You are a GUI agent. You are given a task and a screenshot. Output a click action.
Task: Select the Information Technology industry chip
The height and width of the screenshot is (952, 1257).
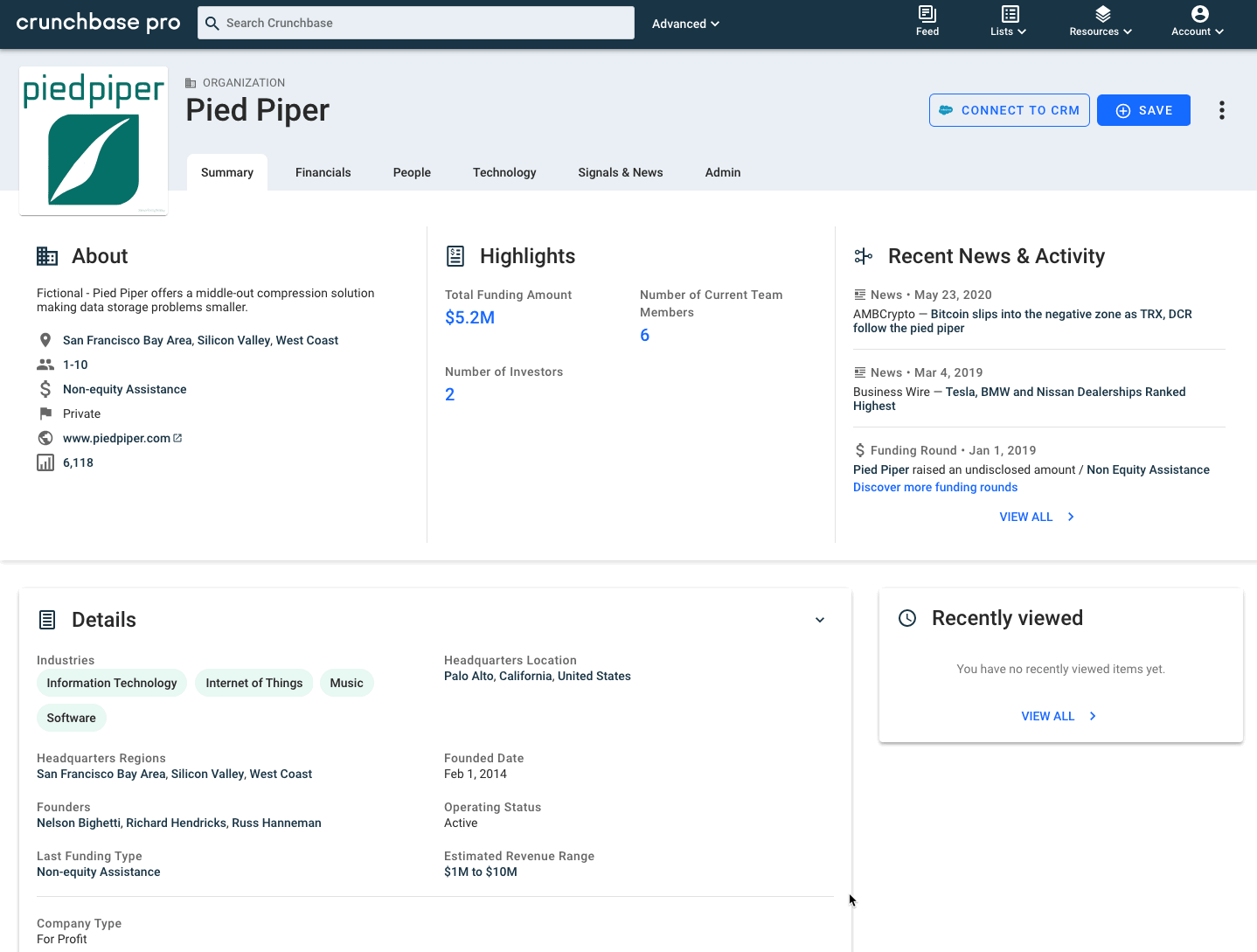tap(112, 683)
